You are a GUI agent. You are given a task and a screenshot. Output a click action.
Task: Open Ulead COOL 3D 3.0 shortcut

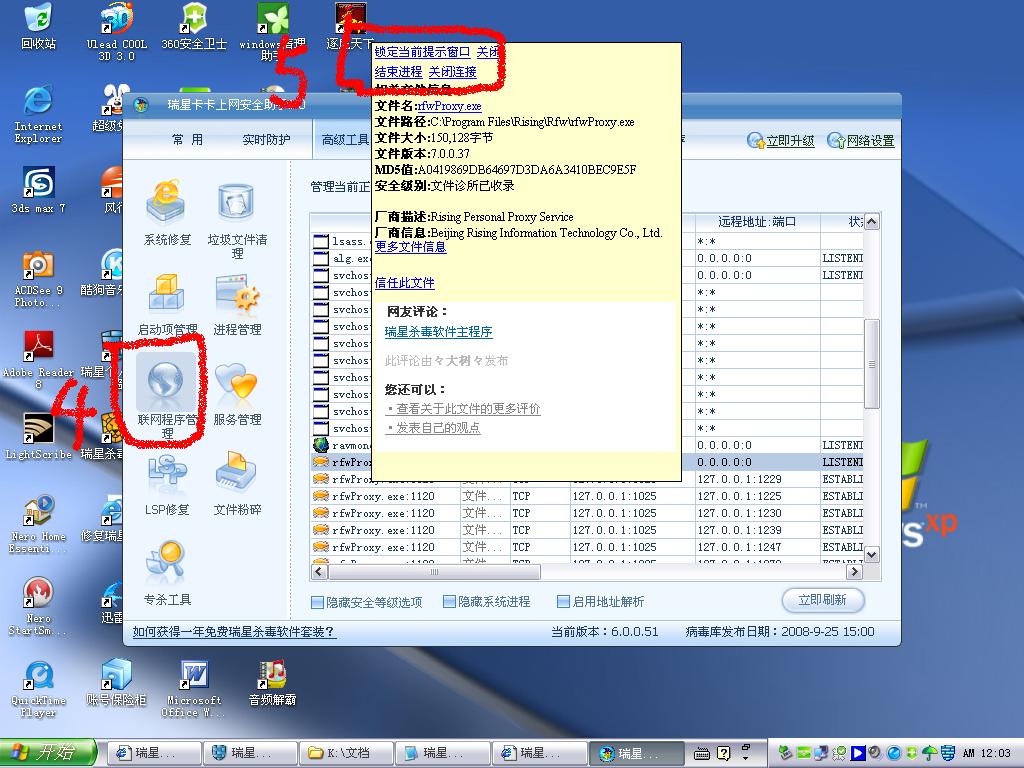pyautogui.click(x=117, y=31)
